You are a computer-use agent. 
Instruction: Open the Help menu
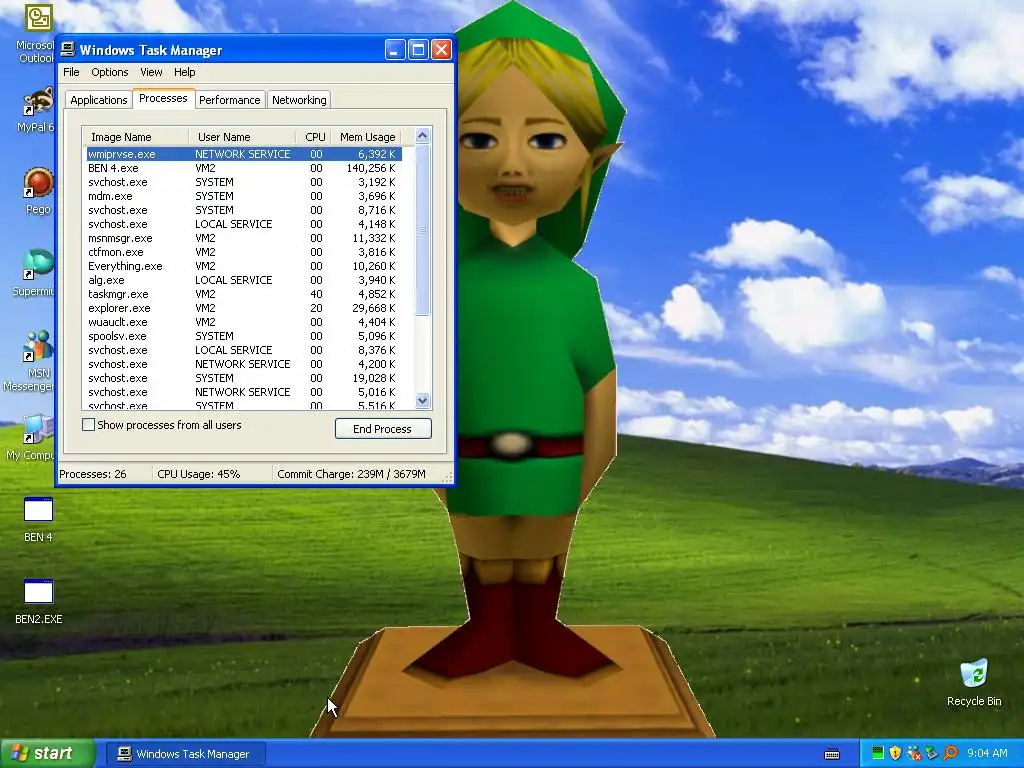184,72
